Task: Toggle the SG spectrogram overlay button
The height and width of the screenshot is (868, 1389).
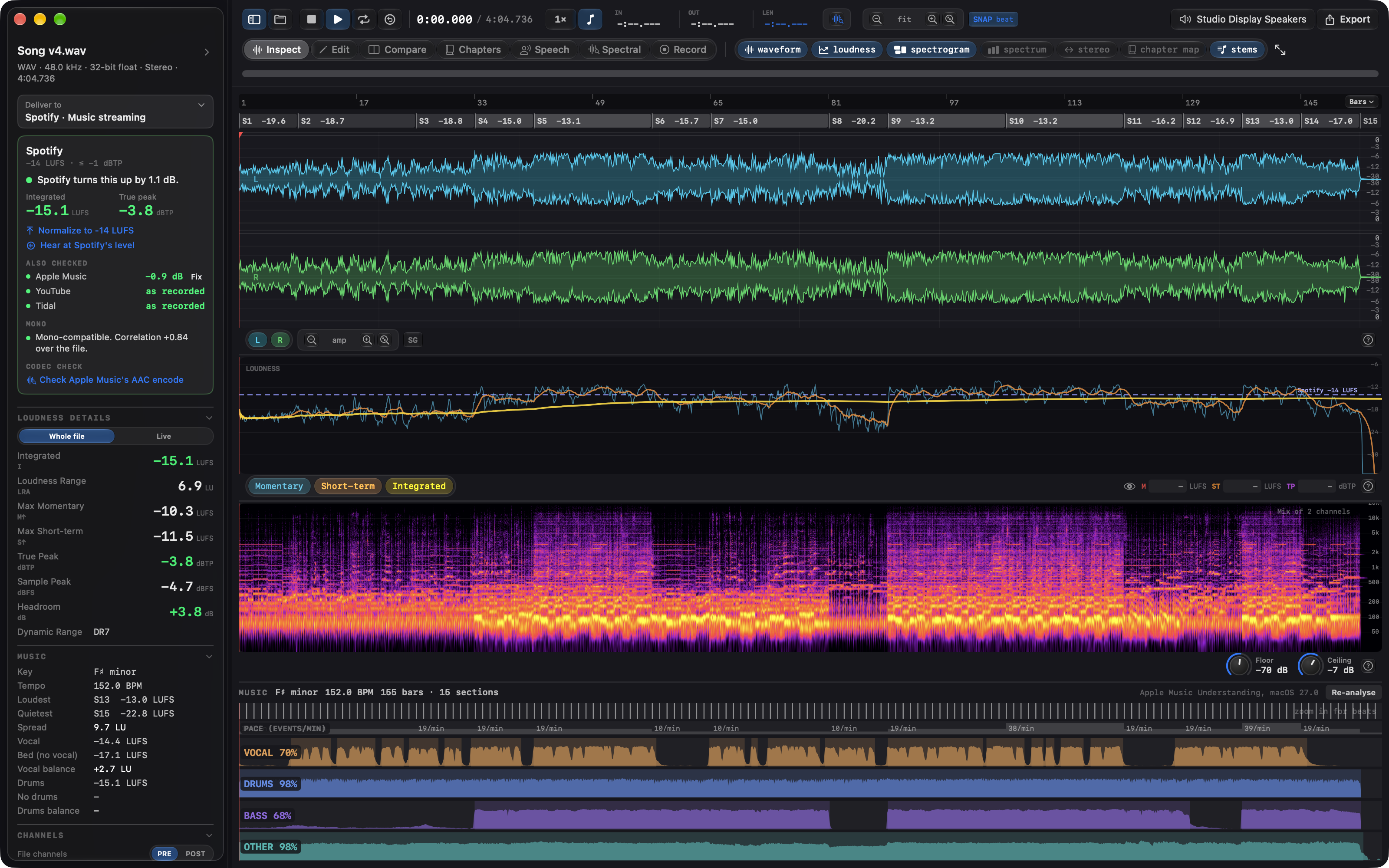Action: [x=413, y=340]
